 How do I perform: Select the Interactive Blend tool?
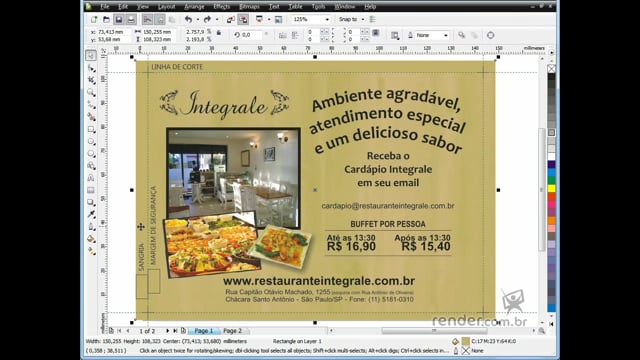pos(91,202)
